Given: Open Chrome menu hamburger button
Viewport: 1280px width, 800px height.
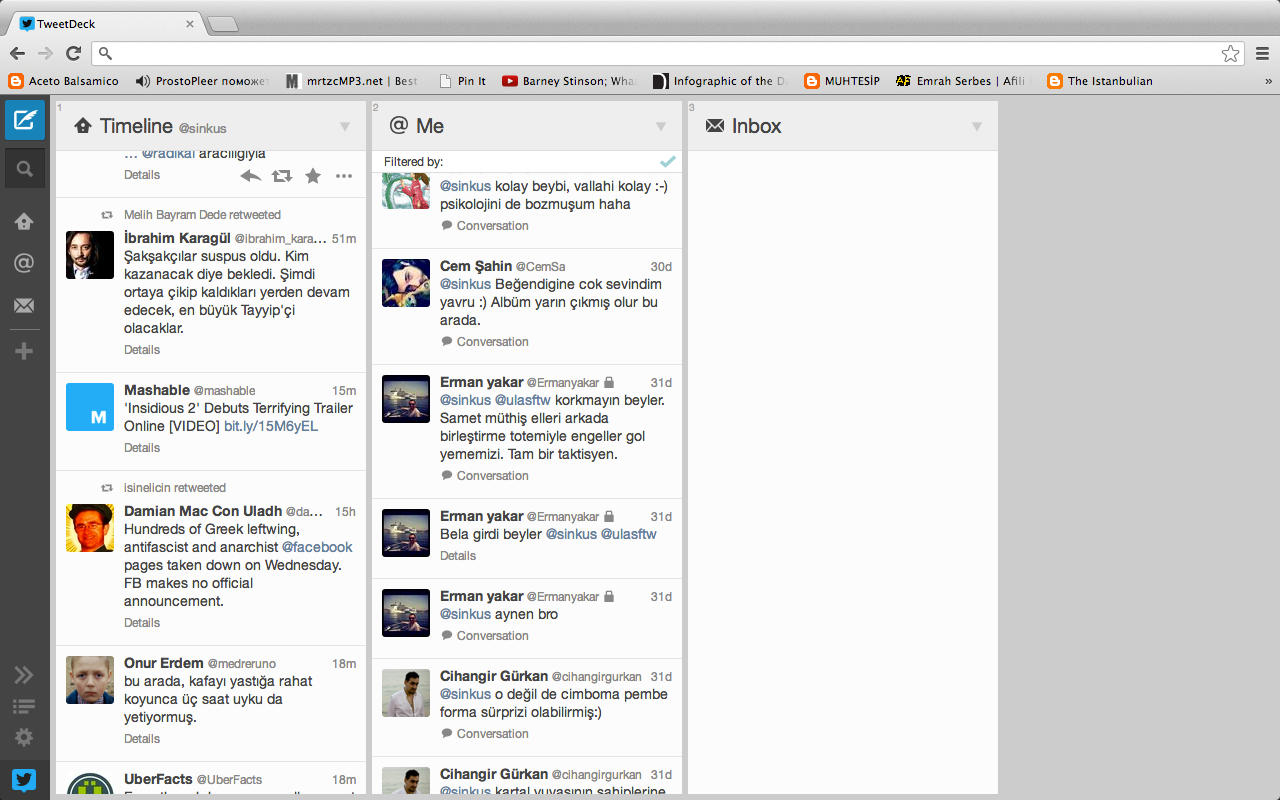Looking at the screenshot, I should tap(1263, 54).
